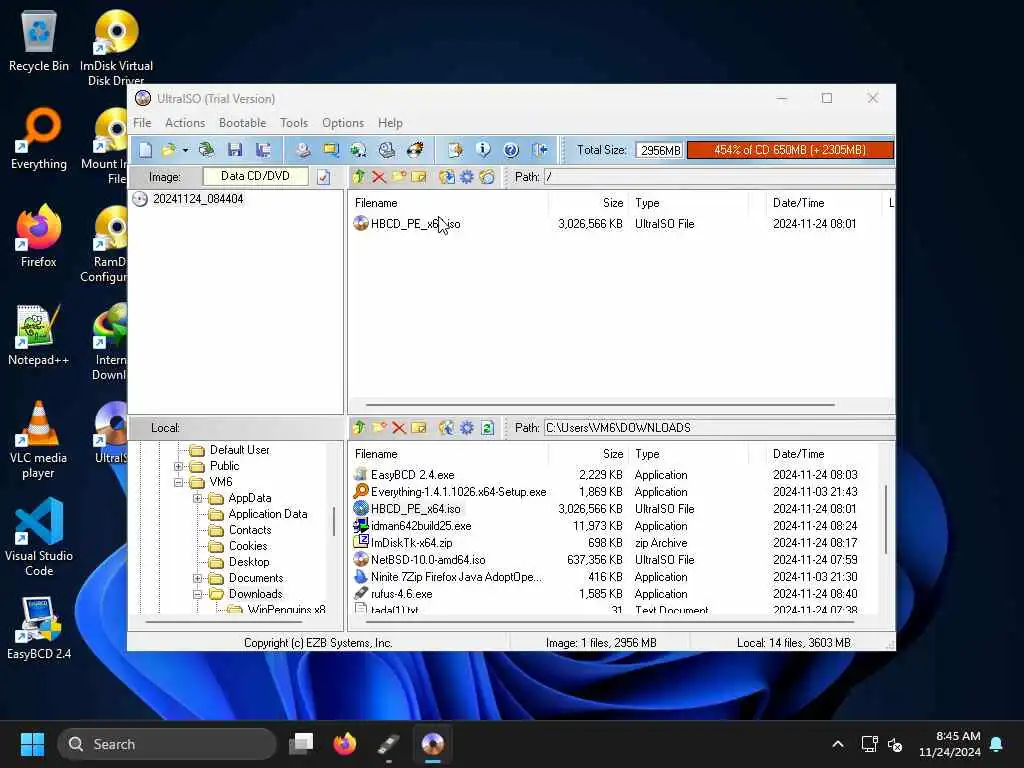Click the Data CD/DVD image type button
The height and width of the screenshot is (768, 1024).
click(x=255, y=176)
